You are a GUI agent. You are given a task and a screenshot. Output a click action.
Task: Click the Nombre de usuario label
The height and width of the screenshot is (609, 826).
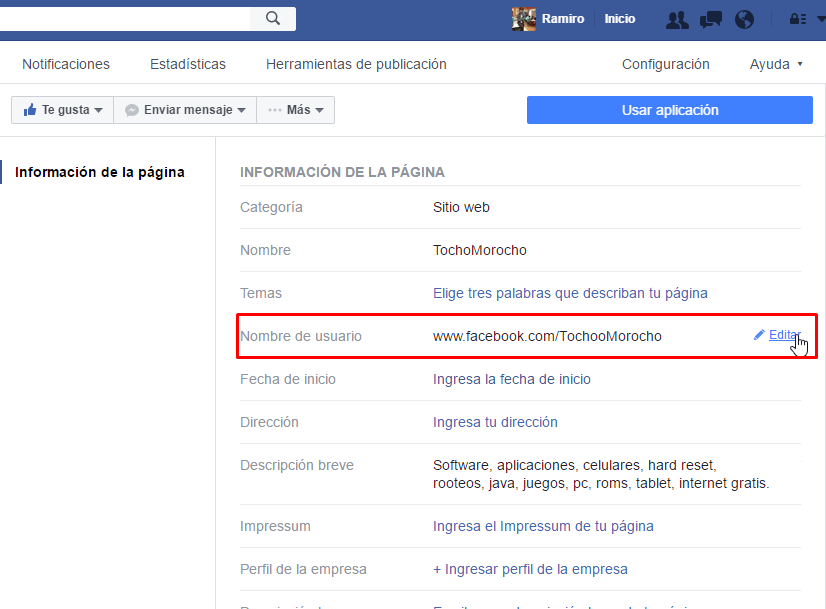click(301, 336)
